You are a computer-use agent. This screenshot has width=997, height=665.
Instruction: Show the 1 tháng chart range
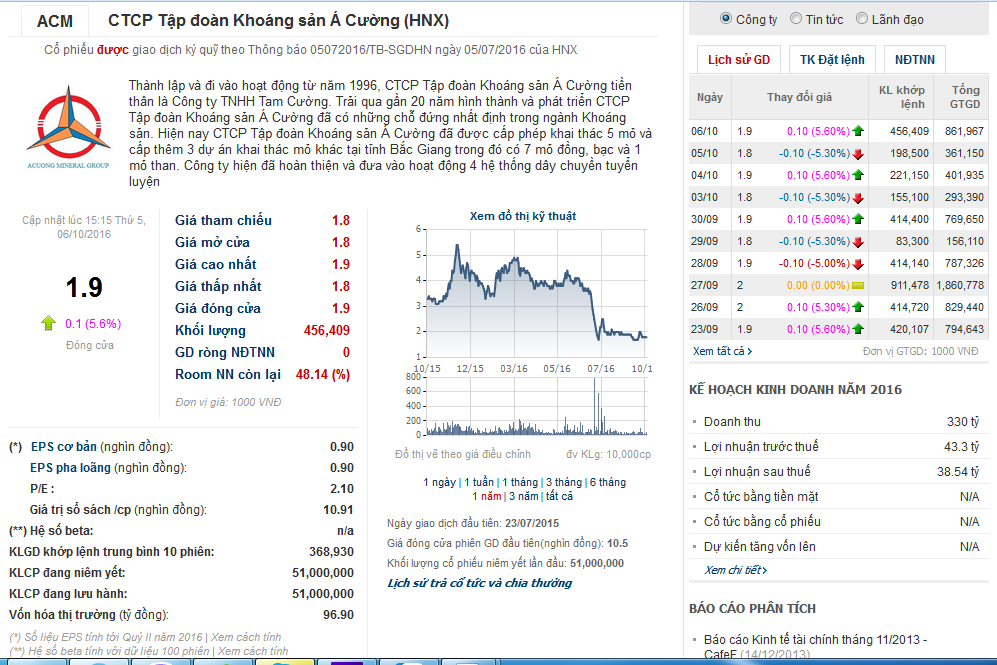pyautogui.click(x=519, y=482)
